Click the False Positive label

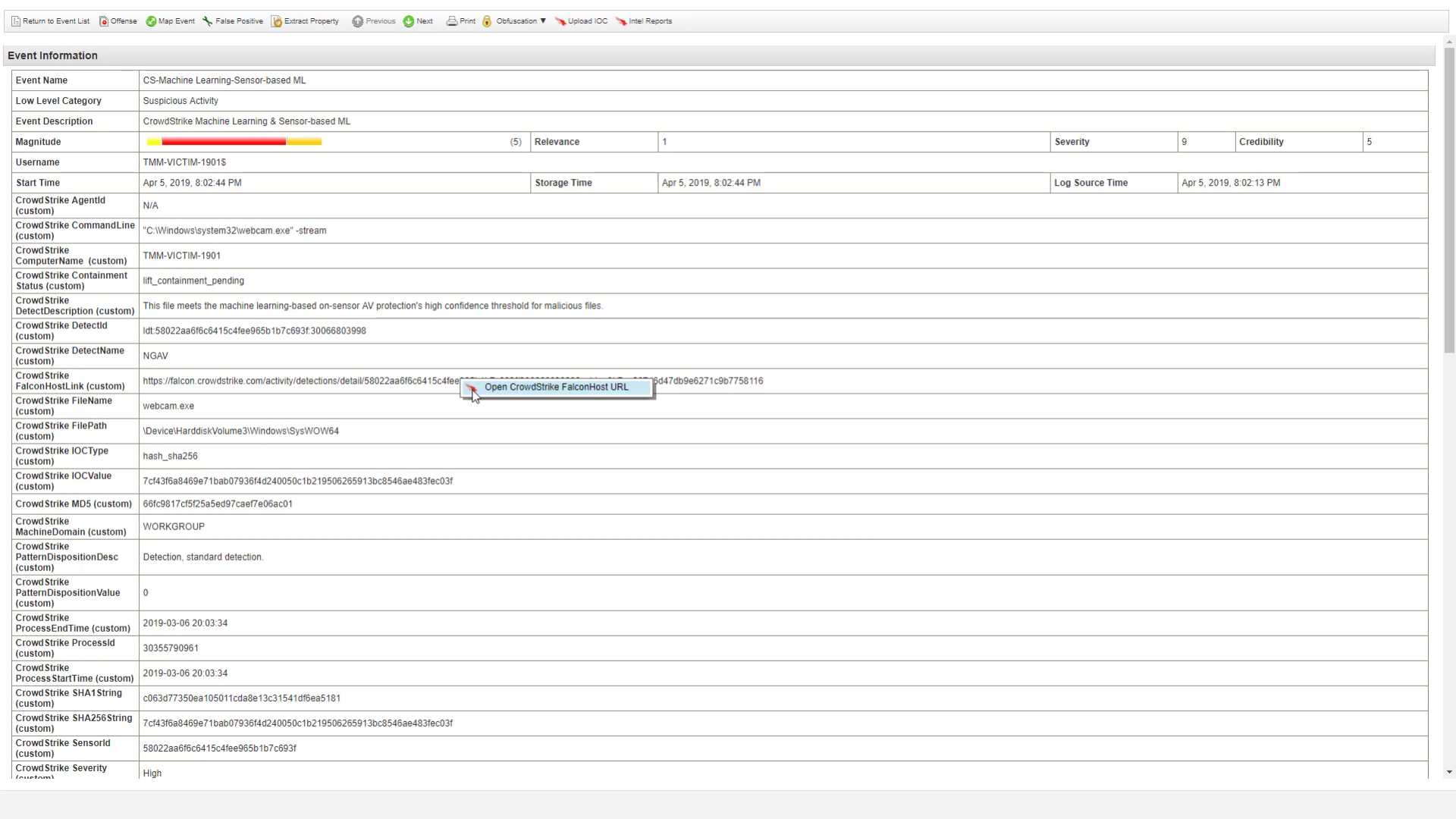point(239,21)
